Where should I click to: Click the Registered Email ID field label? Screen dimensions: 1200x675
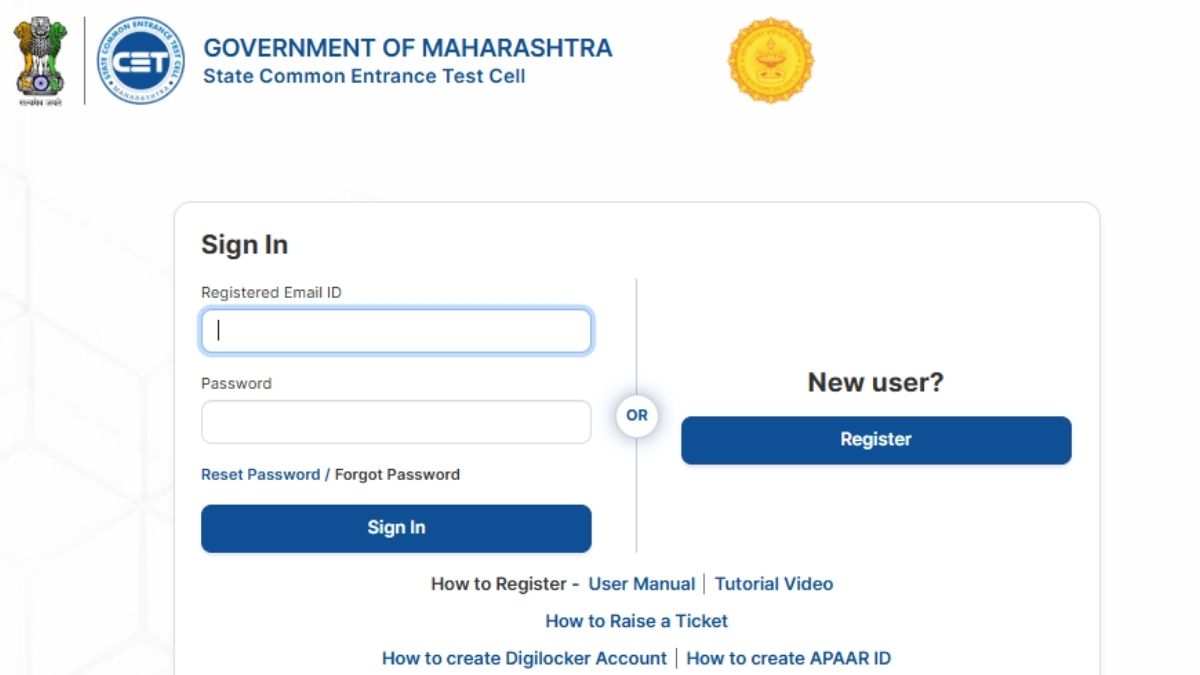[x=271, y=293]
